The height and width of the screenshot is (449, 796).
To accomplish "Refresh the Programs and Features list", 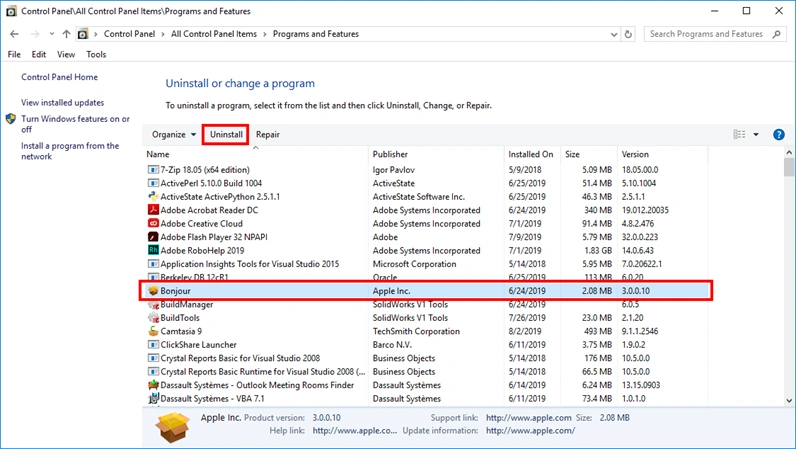I will 628,34.
